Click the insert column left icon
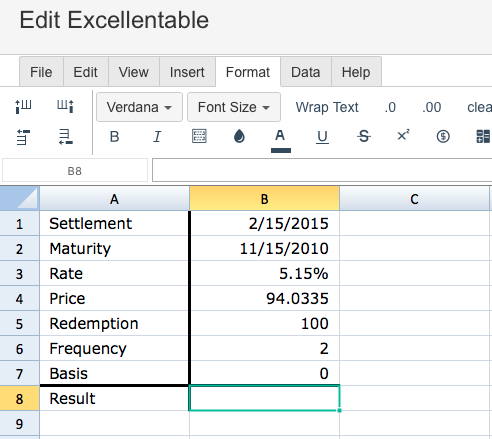The width and height of the screenshot is (492, 439). tap(23, 107)
